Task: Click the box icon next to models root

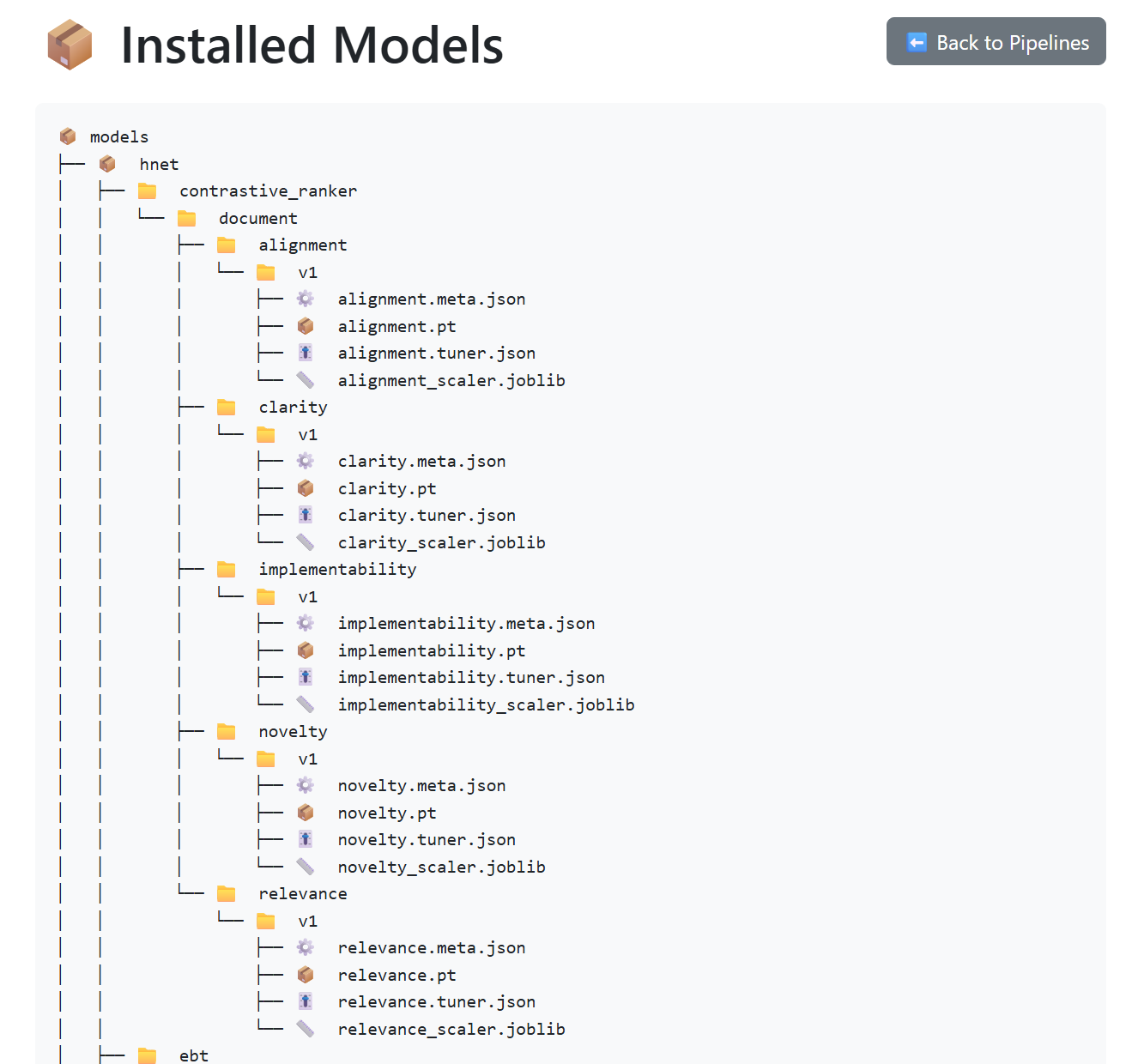Action: [68, 136]
